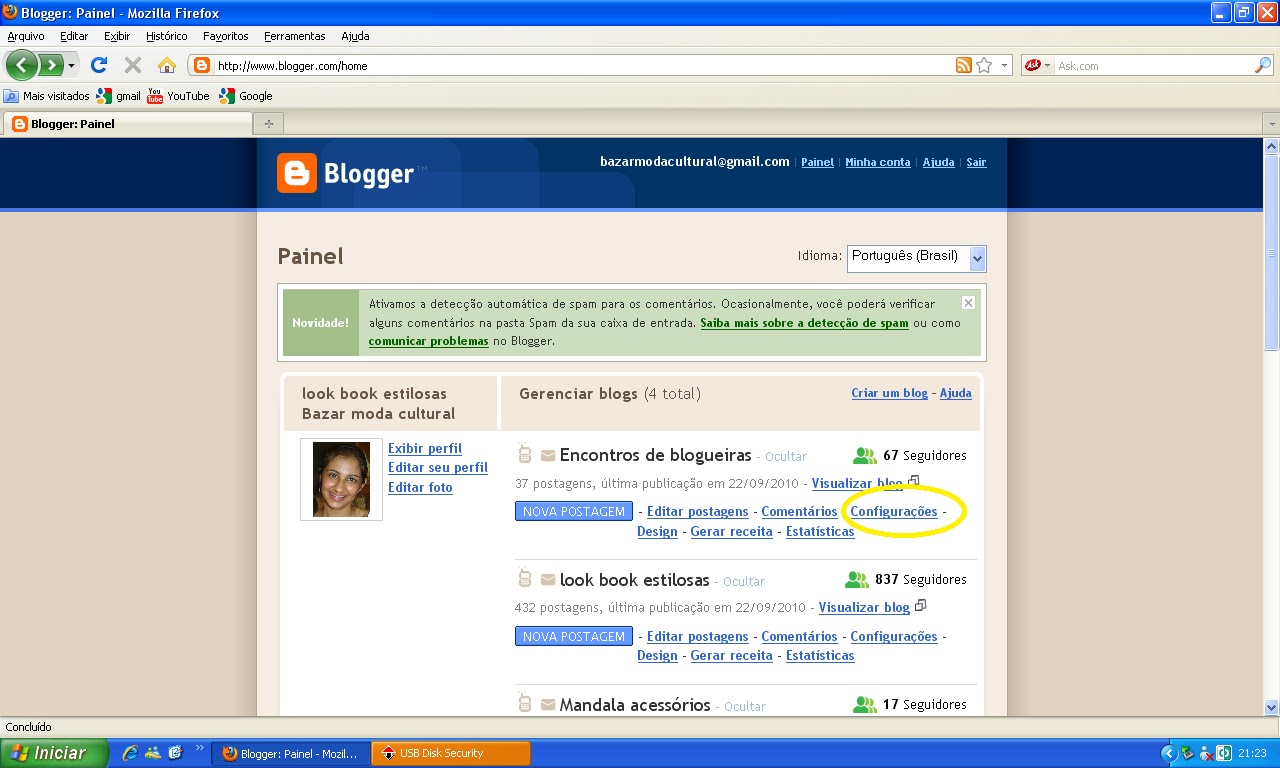Image resolution: width=1280 pixels, height=768 pixels.
Task: Focus the Ask.com search field
Action: [x=1154, y=66]
